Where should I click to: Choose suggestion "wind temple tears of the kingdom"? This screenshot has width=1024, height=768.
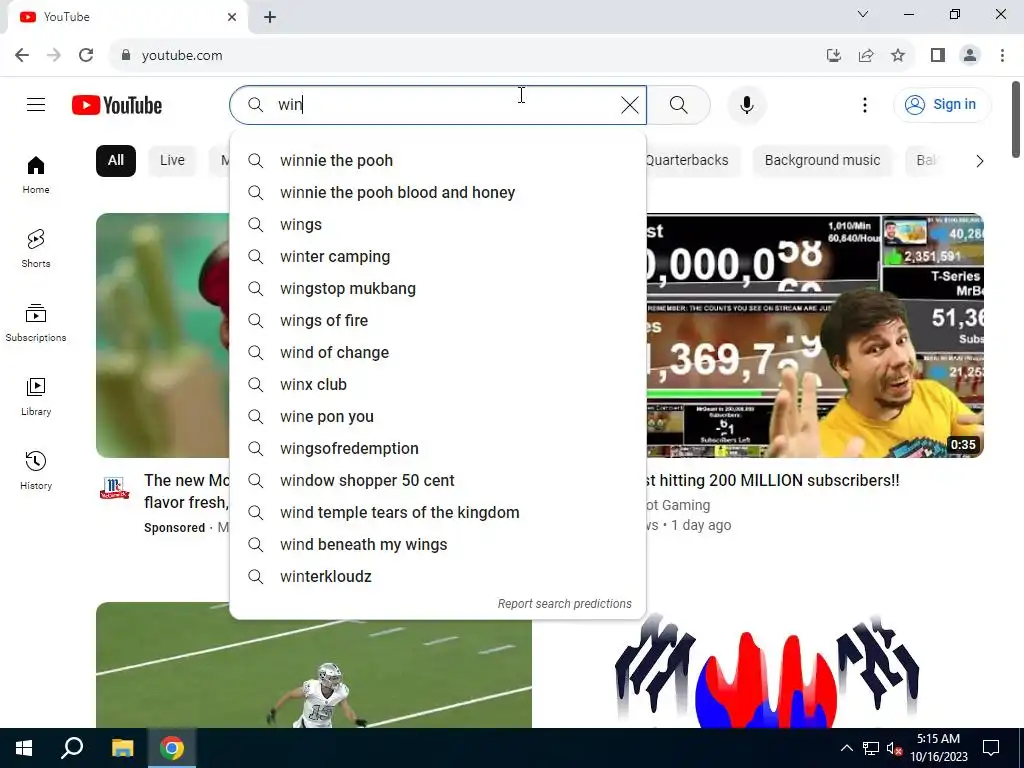pos(438,513)
